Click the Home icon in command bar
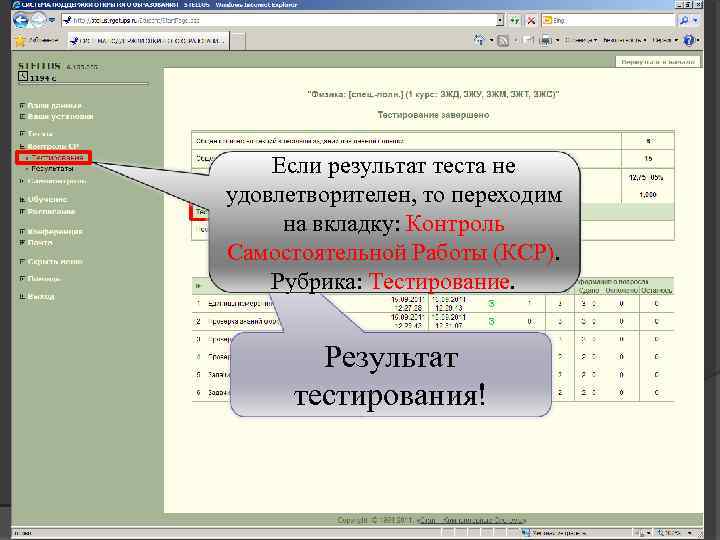 pos(479,40)
